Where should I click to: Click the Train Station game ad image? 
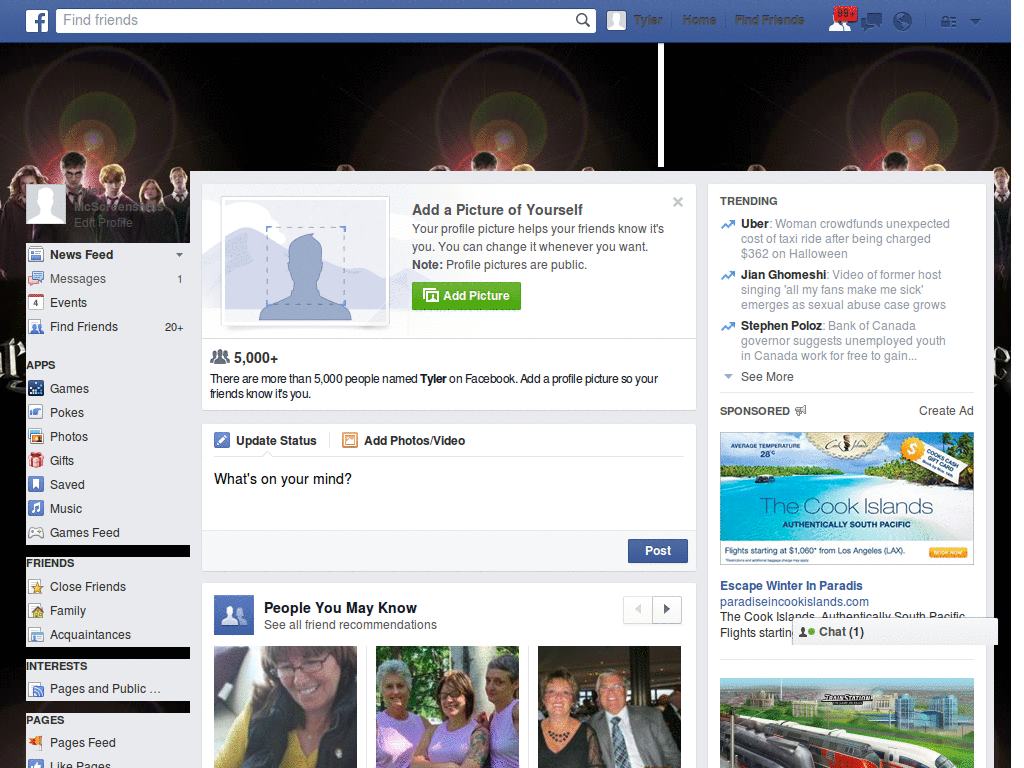[x=846, y=723]
